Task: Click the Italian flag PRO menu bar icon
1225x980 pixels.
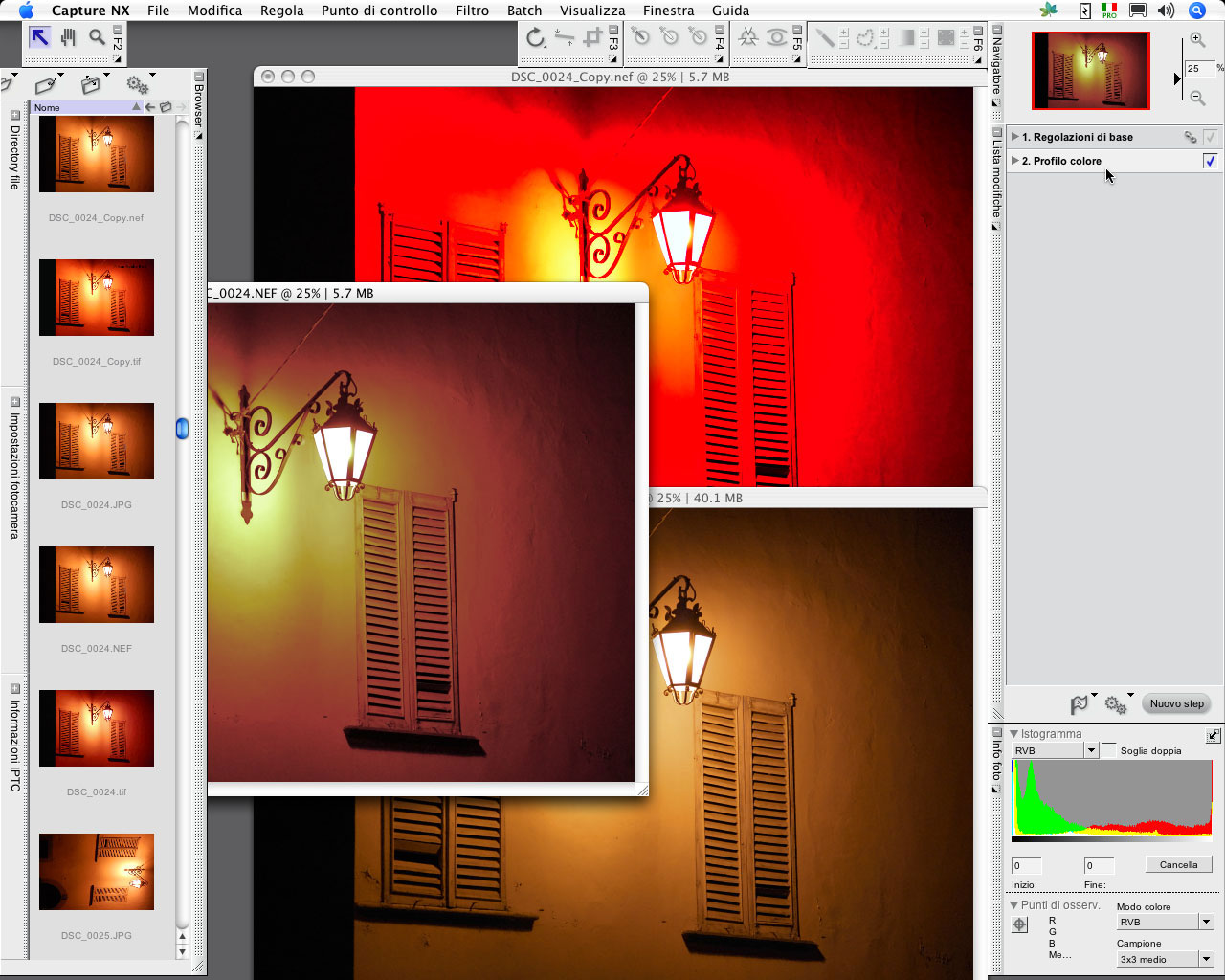Action: pos(1109,11)
